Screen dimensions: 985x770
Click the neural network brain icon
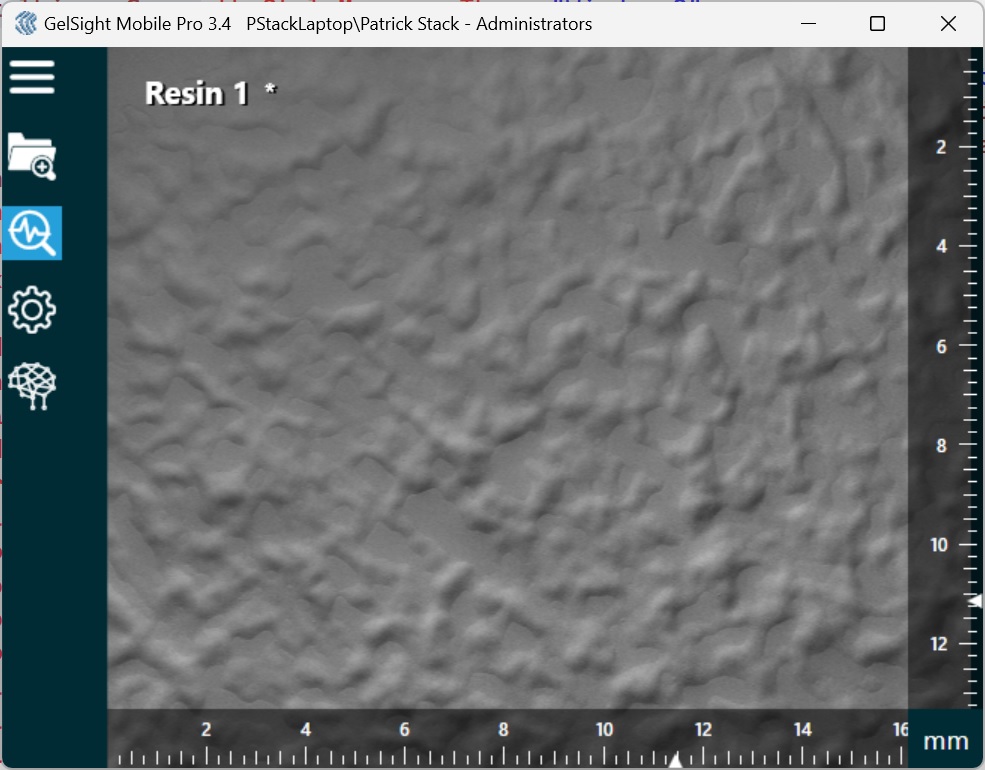coord(32,386)
